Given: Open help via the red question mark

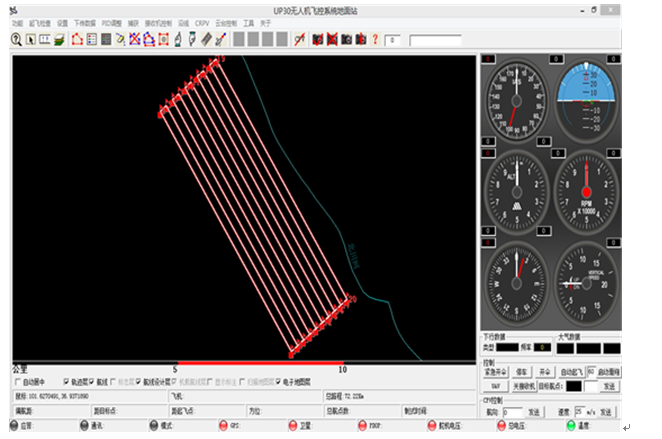Looking at the screenshot, I should (x=375, y=40).
